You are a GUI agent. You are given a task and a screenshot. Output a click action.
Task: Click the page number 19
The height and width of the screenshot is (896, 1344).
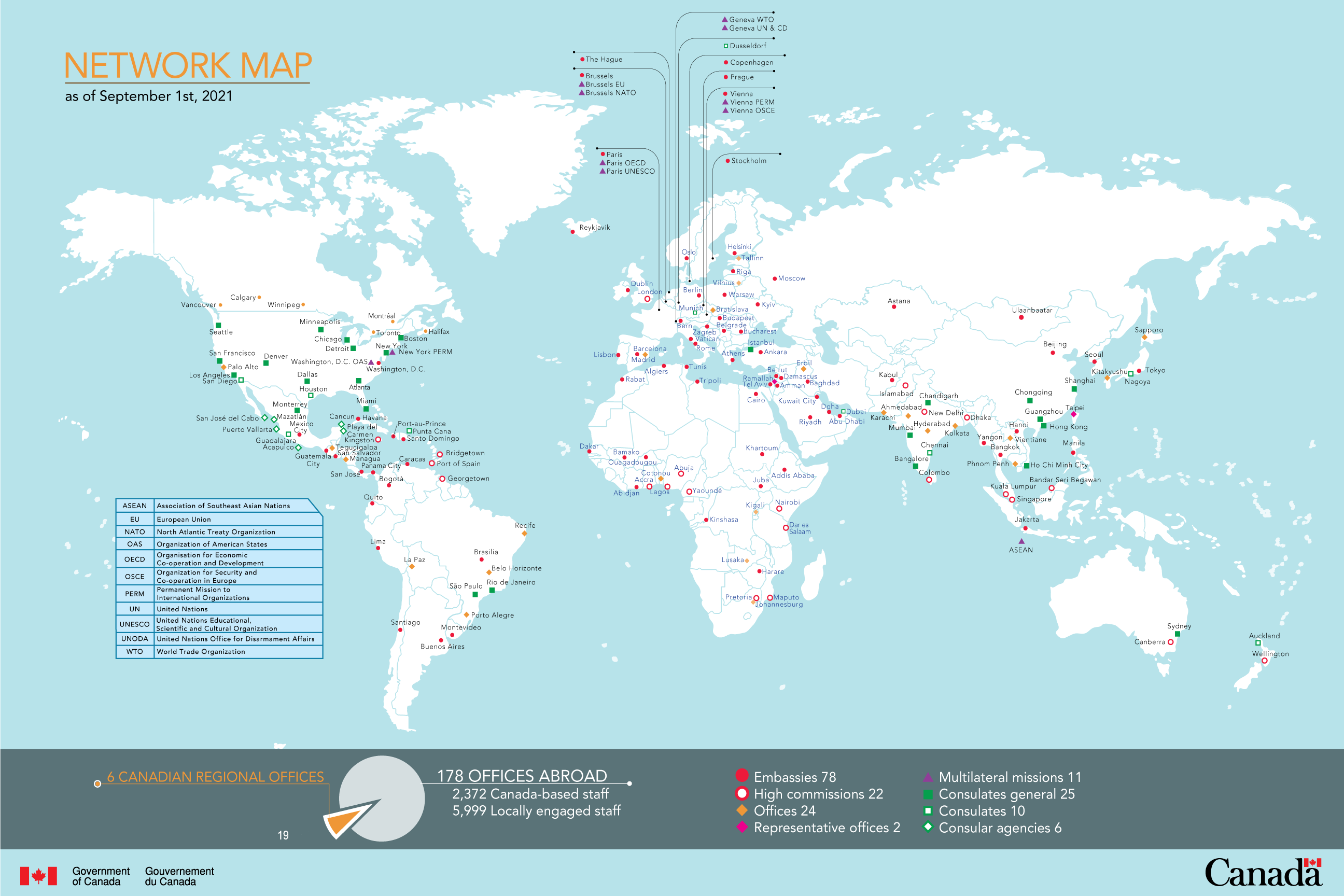tap(283, 835)
